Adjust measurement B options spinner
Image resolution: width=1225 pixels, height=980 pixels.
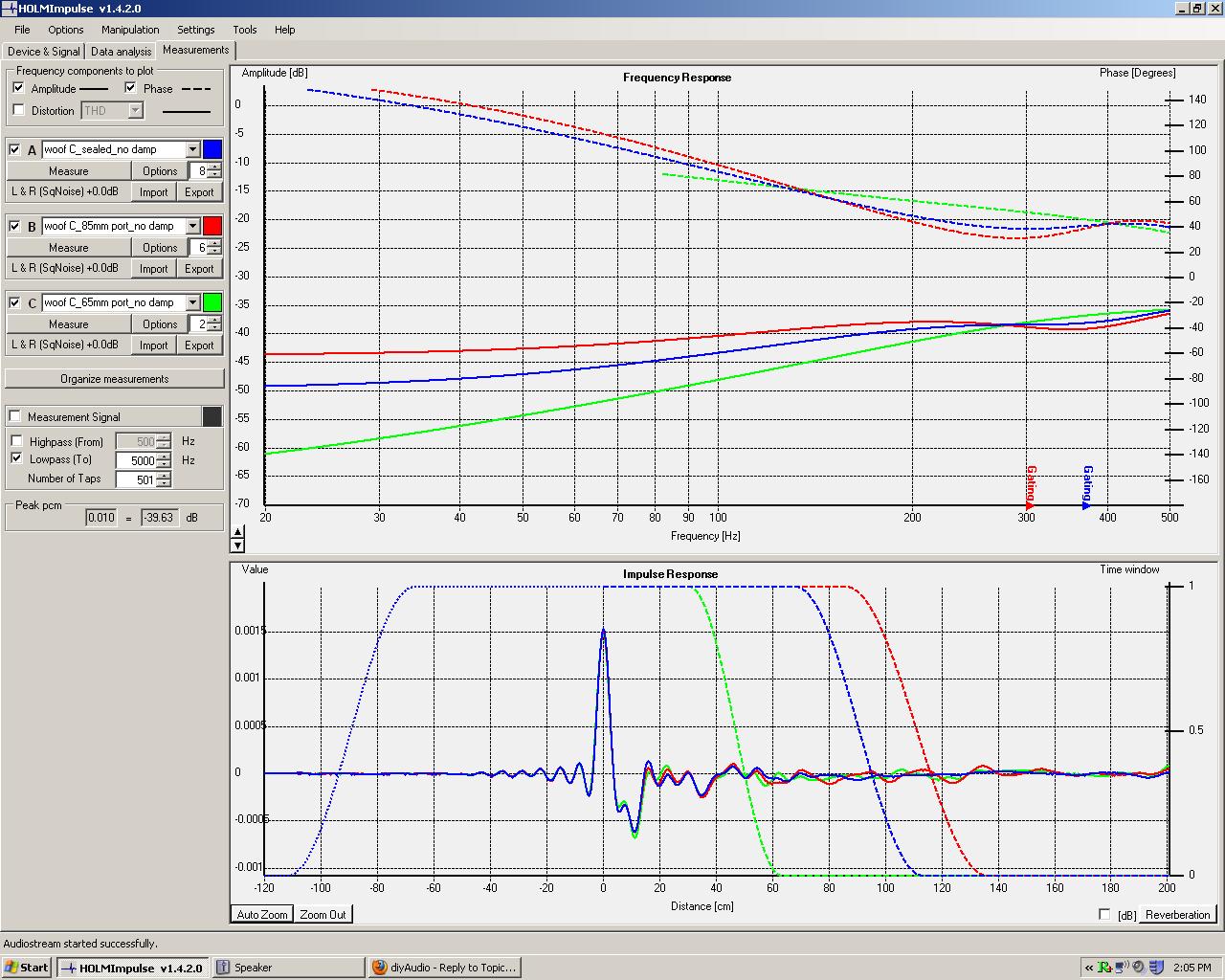214,247
